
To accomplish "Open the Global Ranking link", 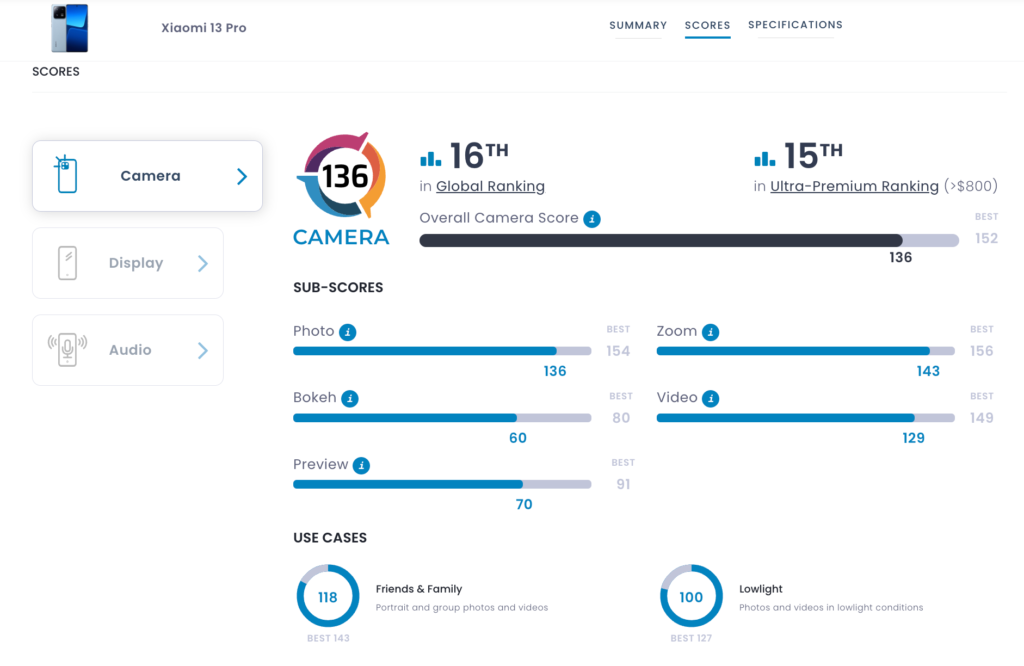I will (x=490, y=186).
